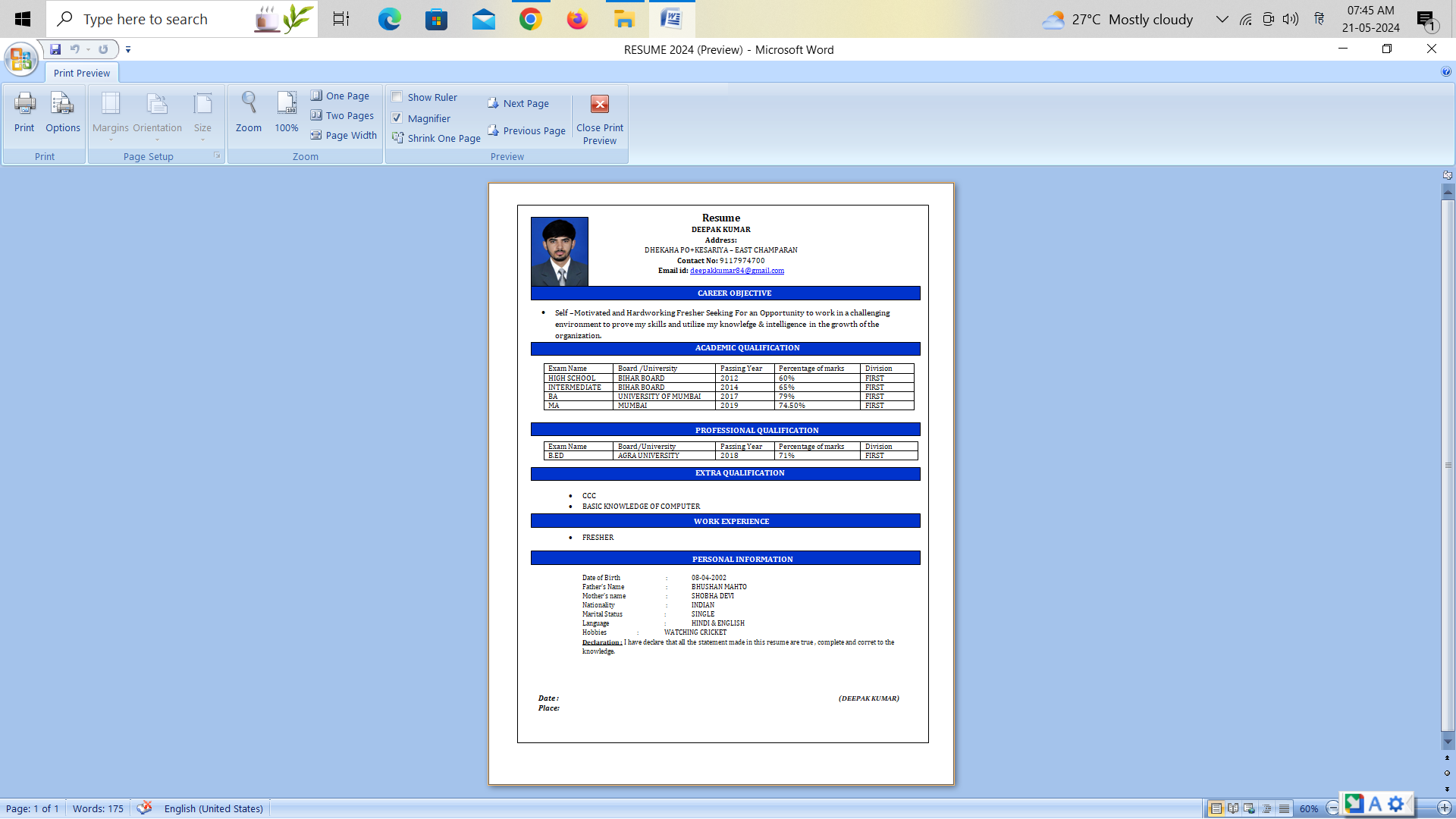
Task: Switch to Draft view
Action: tap(1284, 808)
